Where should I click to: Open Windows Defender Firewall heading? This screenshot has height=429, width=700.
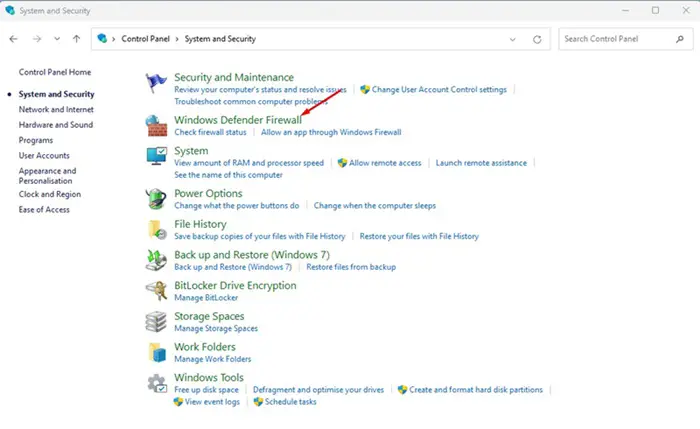tap(238, 120)
